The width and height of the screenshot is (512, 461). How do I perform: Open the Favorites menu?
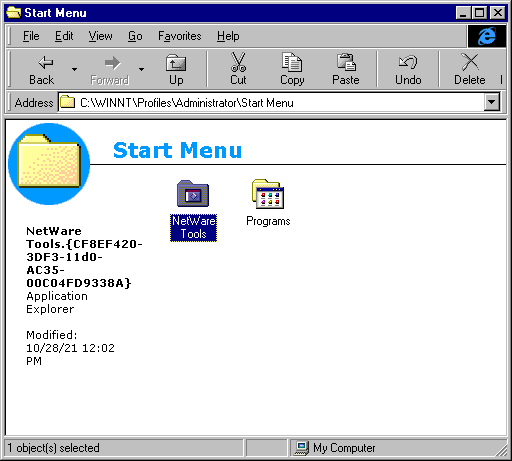(180, 36)
